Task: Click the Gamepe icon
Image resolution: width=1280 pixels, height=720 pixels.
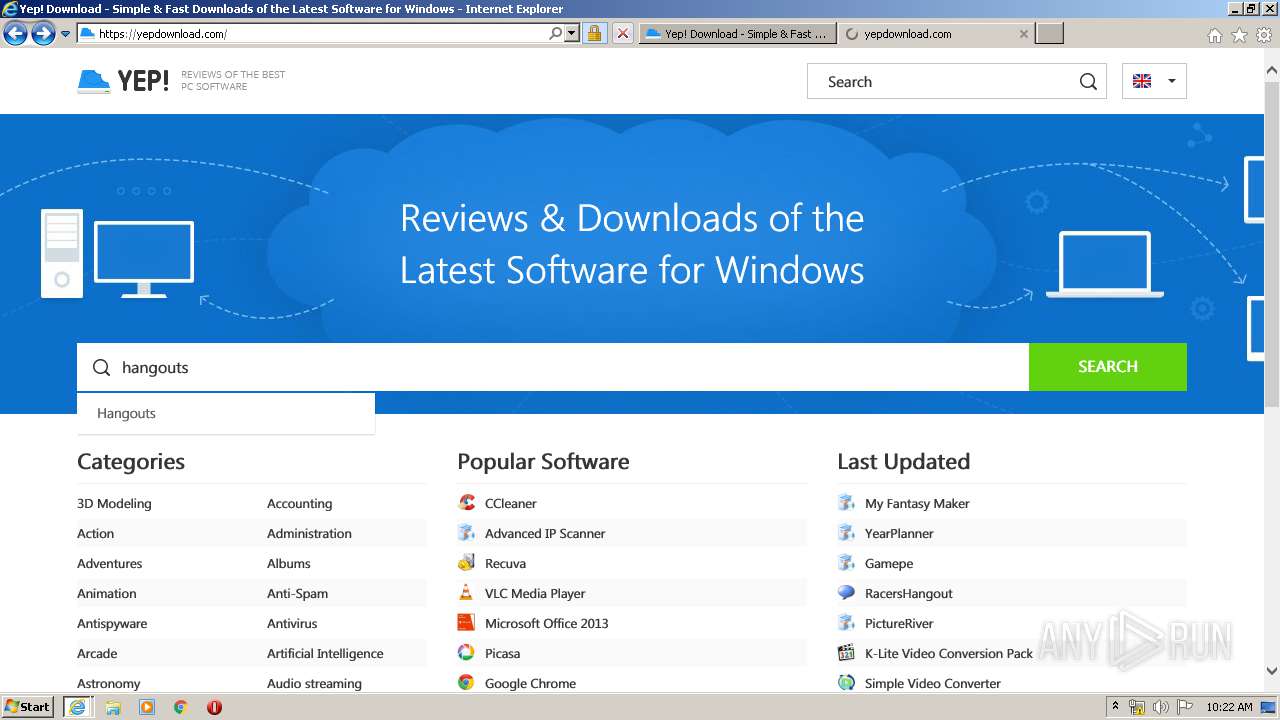Action: click(846, 563)
